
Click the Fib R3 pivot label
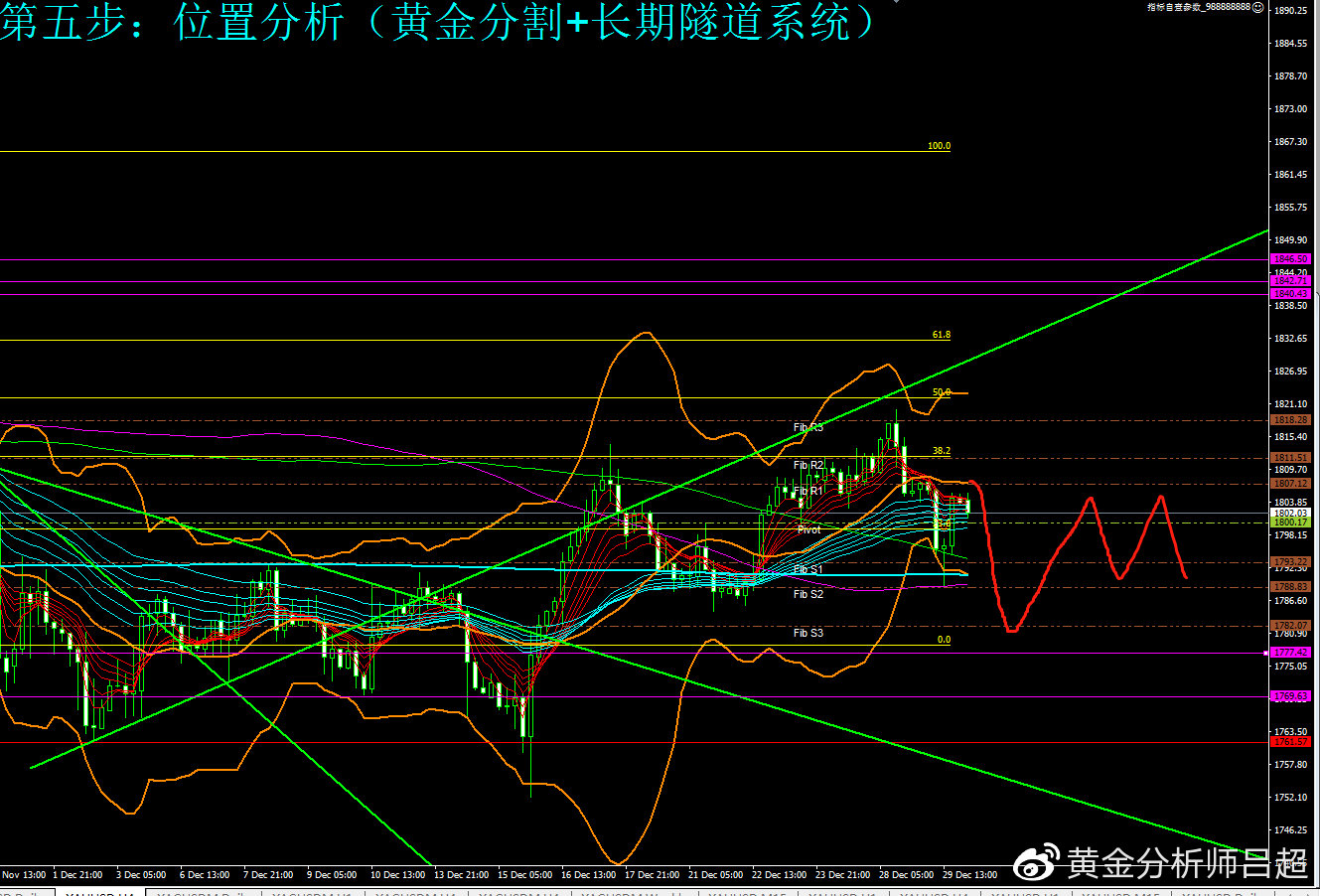pos(808,427)
